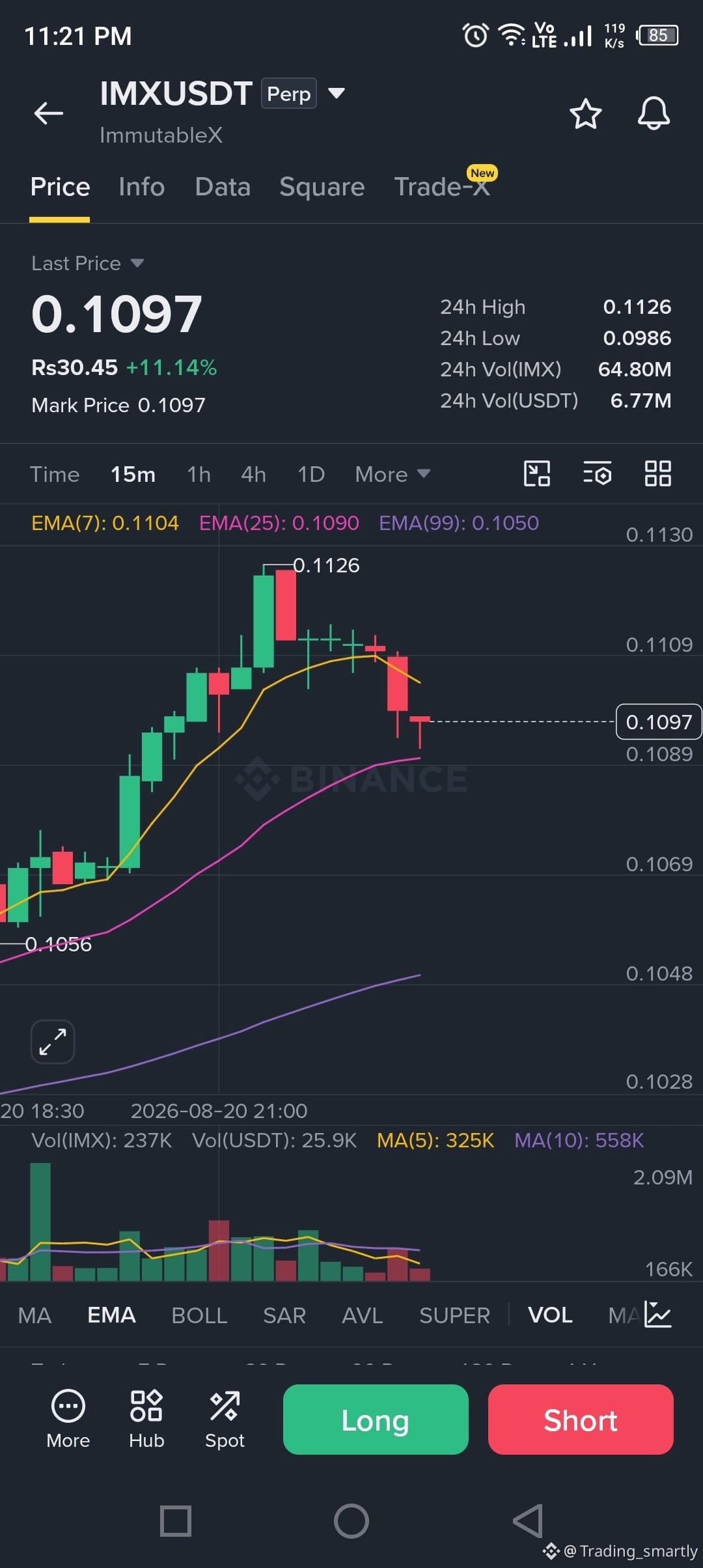Viewport: 703px width, 1568px height.
Task: Tap the MA(5): 325K volume legend
Action: point(435,1140)
